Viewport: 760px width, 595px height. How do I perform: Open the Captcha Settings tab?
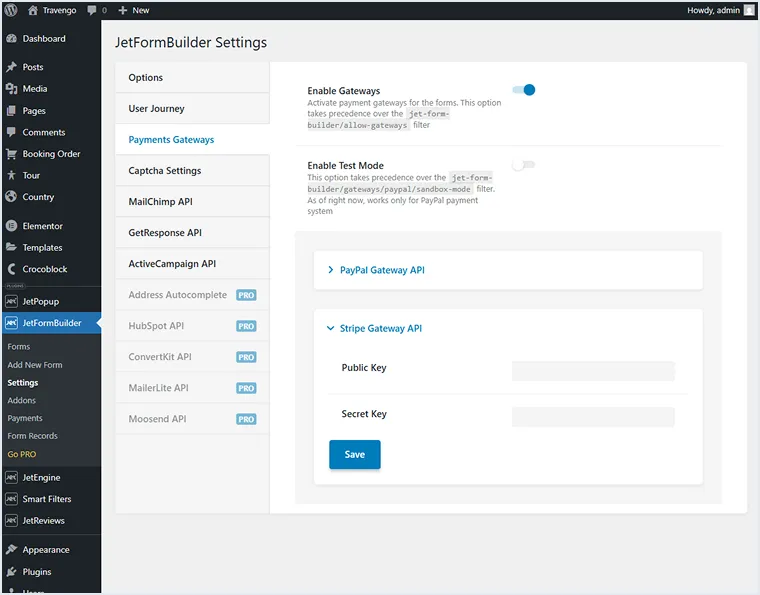point(165,171)
